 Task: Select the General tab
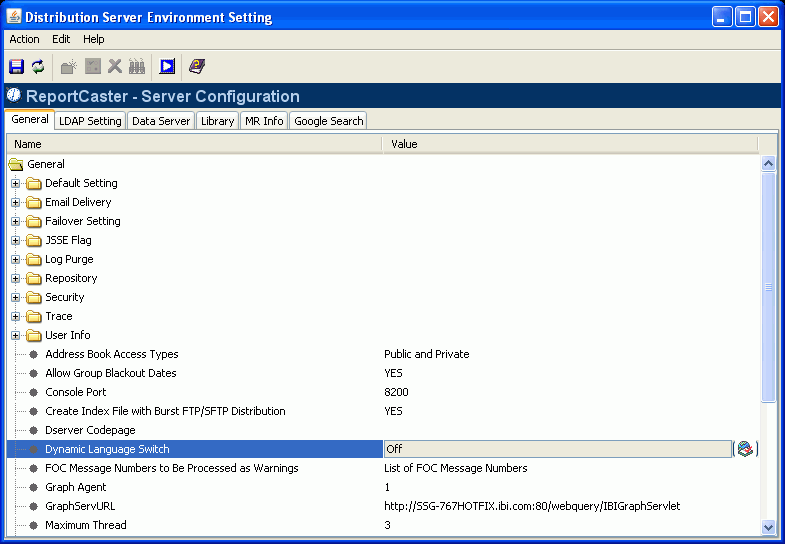click(30, 120)
